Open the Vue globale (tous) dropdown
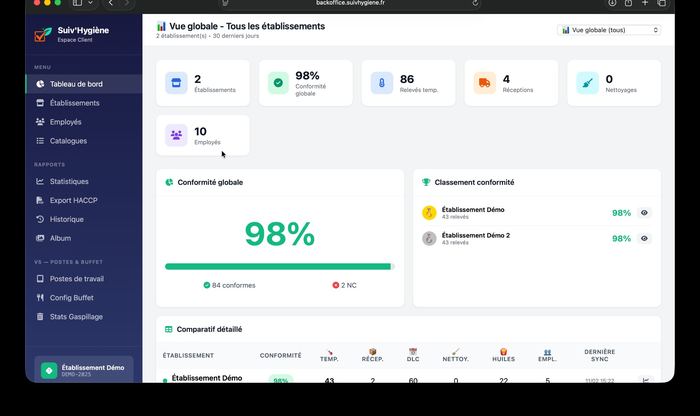The image size is (700, 416). point(609,30)
